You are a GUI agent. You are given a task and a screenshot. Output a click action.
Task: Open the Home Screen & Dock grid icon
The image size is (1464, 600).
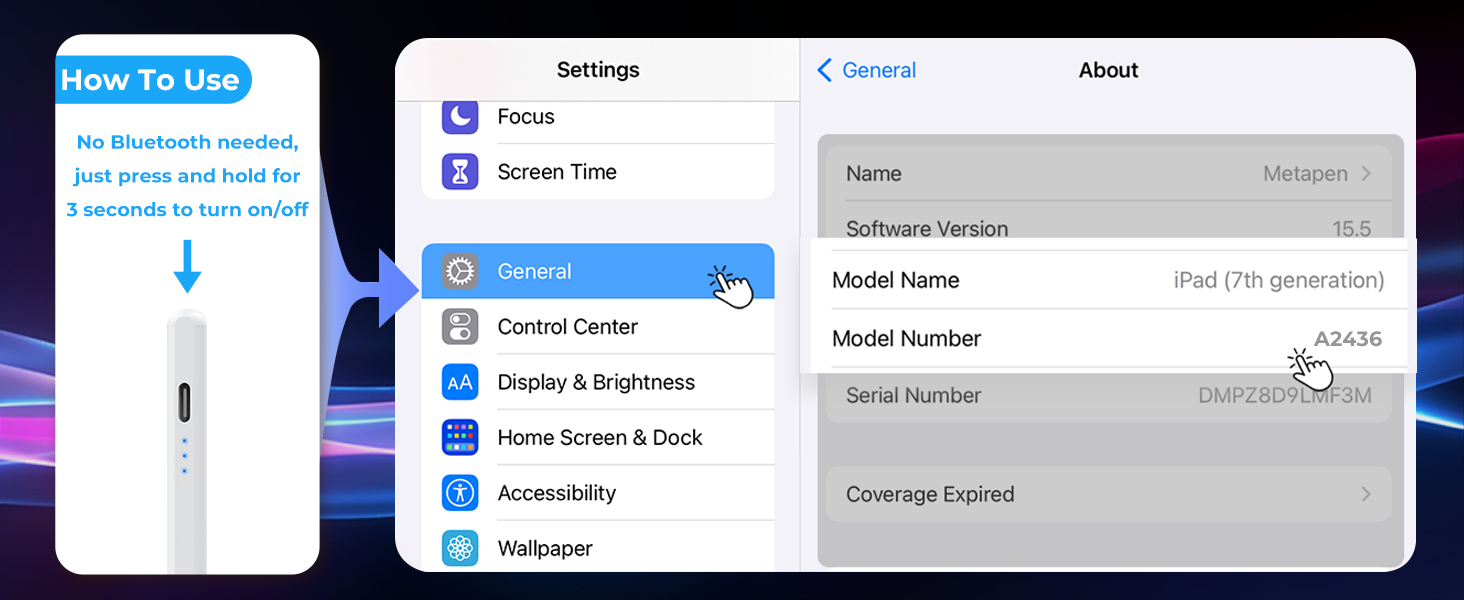coord(460,438)
